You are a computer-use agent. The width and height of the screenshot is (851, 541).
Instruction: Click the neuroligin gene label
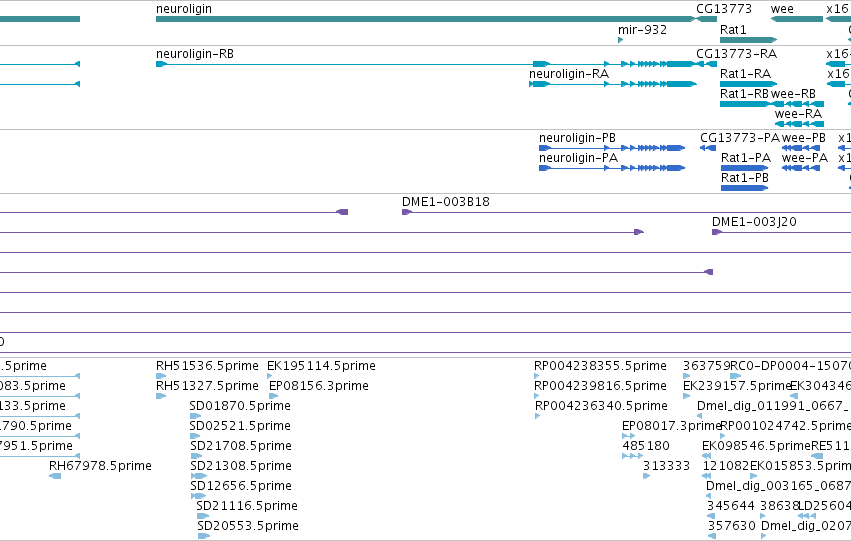click(183, 9)
